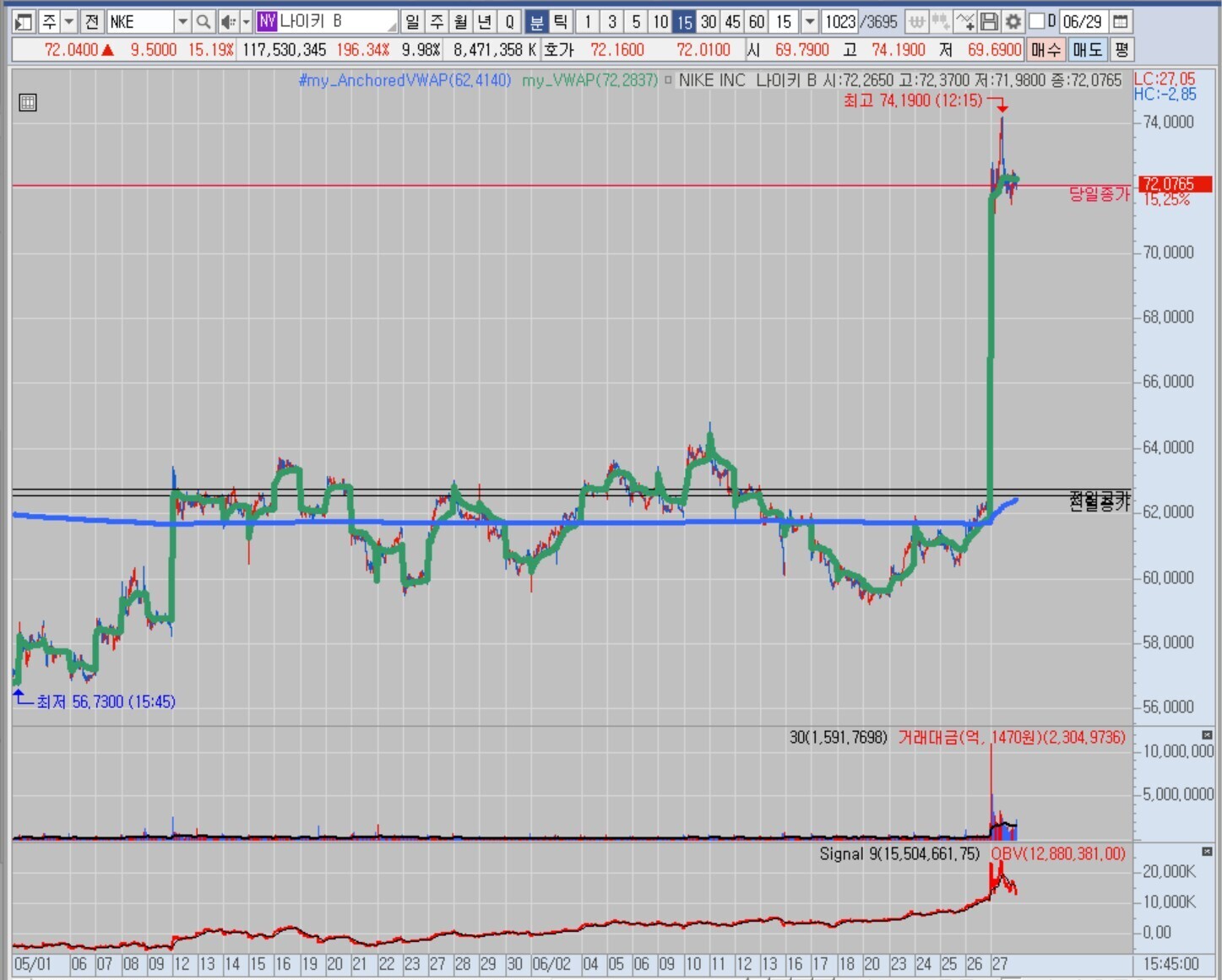Viewport: 1222px width, 980px height.
Task: Click the 평 button beside 매도
Action: coord(1122,50)
